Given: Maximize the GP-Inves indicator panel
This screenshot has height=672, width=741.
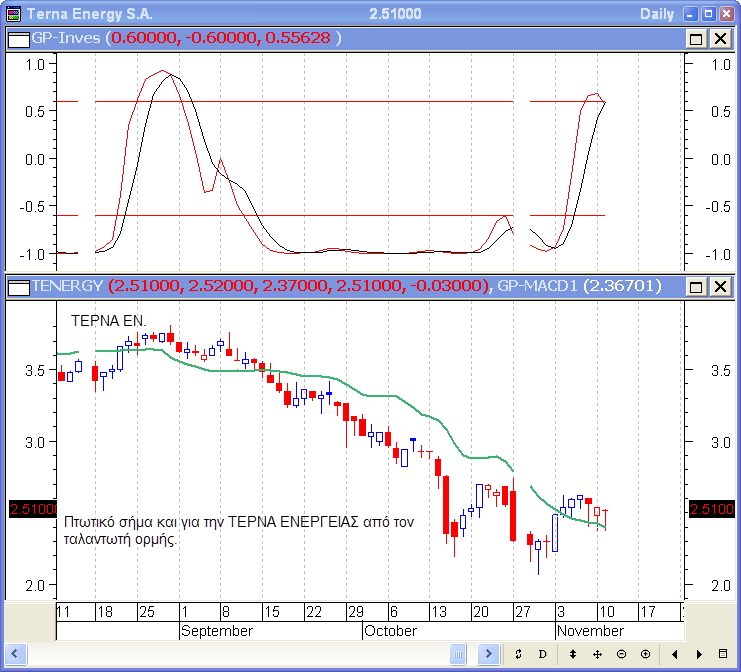Looking at the screenshot, I should coord(697,38).
